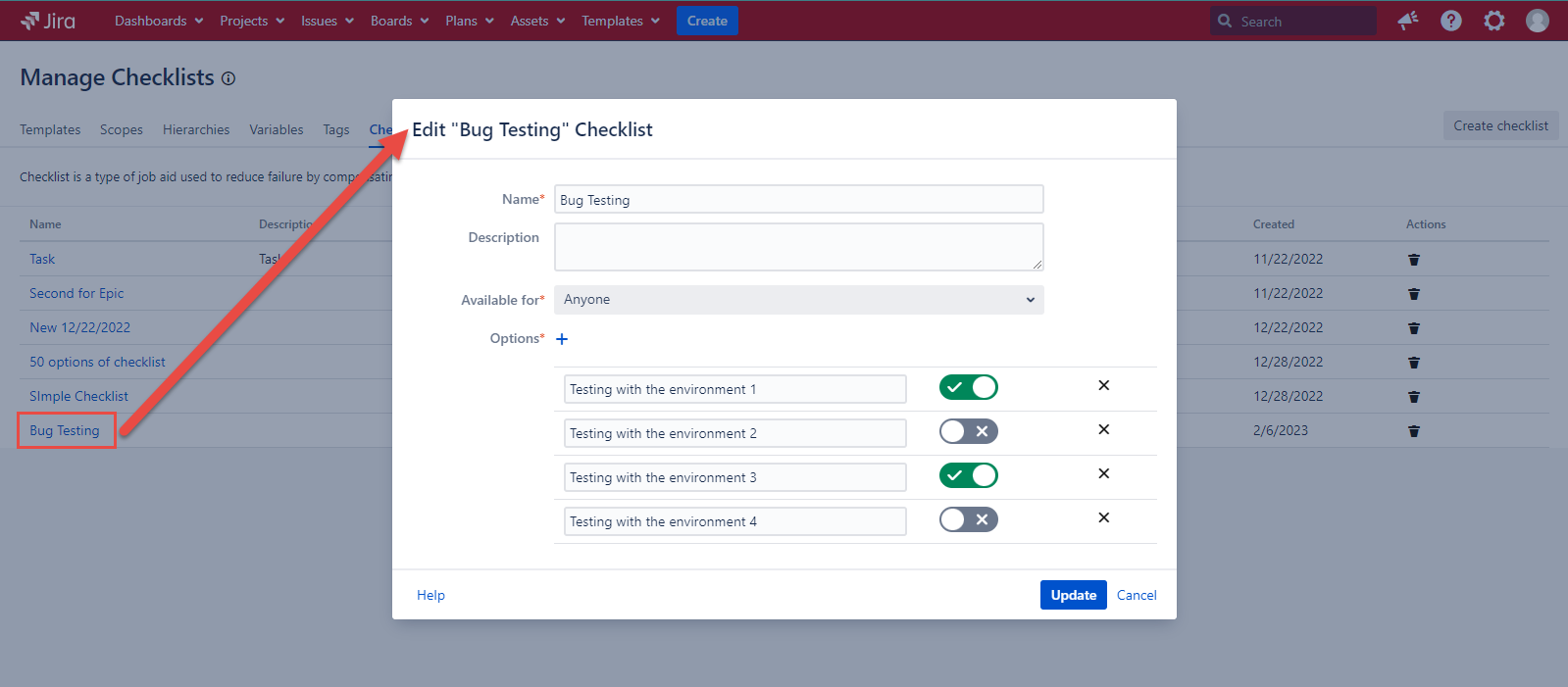The height and width of the screenshot is (687, 1568).
Task: Click the Cancel link
Action: click(x=1137, y=595)
